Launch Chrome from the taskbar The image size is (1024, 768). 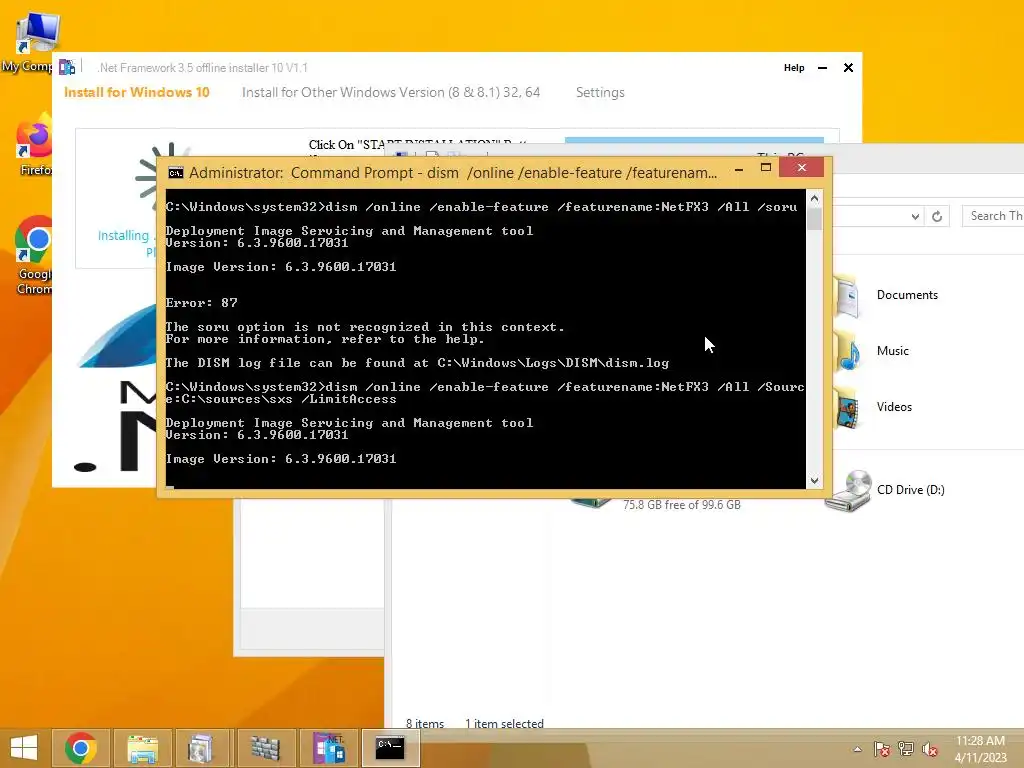click(81, 748)
